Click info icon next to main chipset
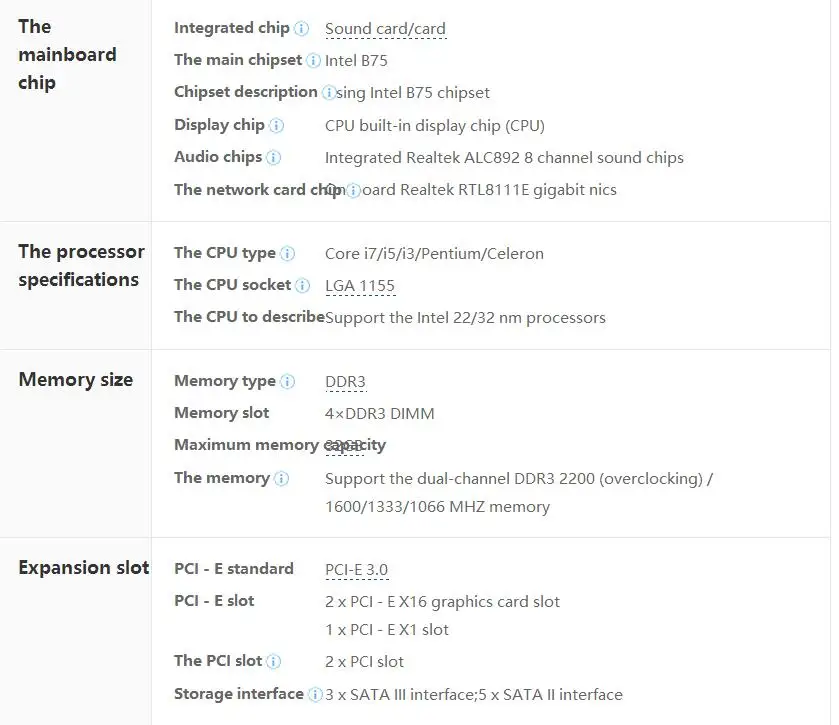Viewport: 839px width, 725px height. click(x=314, y=61)
